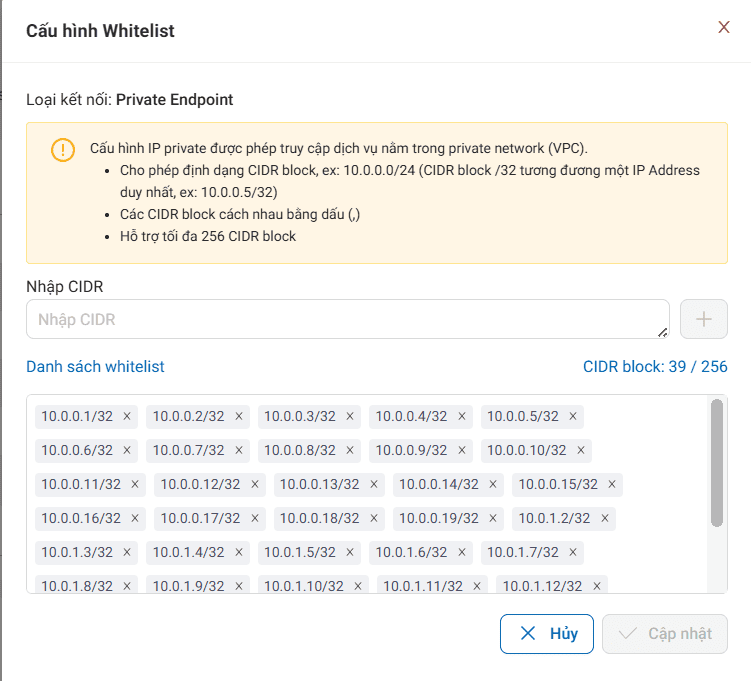Remove the 10.0.0.1/32 whitelist tag

point(127,416)
